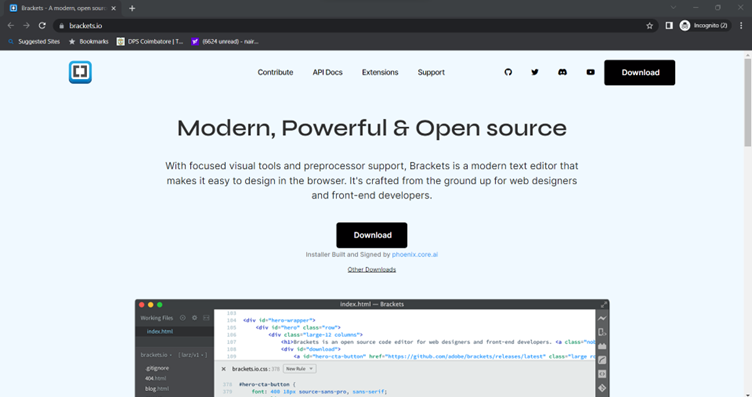Click the browser back arrow
Screen dimensions: 752x397
pos(11,26)
